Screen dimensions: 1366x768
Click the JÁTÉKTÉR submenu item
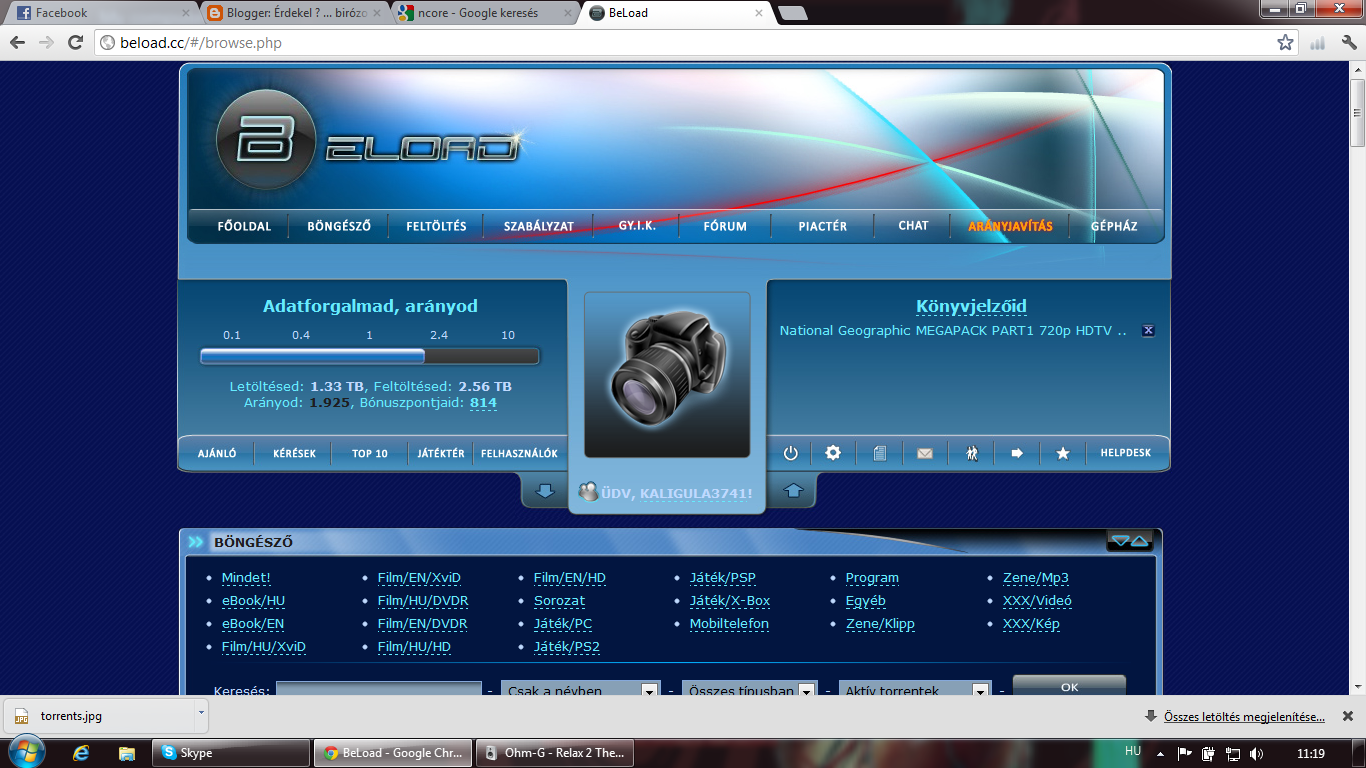442,453
